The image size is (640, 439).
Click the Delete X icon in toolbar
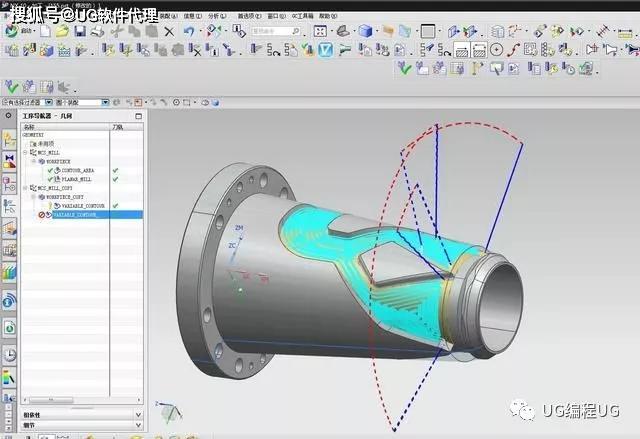pos(168,32)
